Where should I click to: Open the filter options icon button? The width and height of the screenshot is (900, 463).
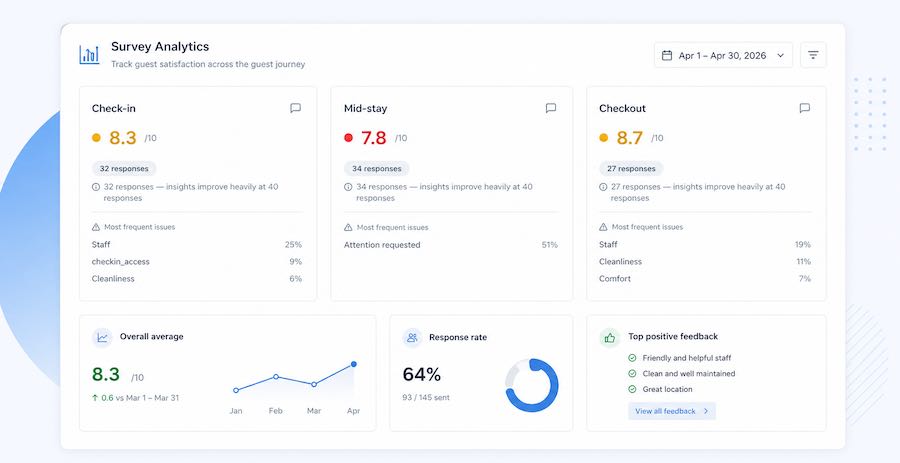click(x=813, y=55)
